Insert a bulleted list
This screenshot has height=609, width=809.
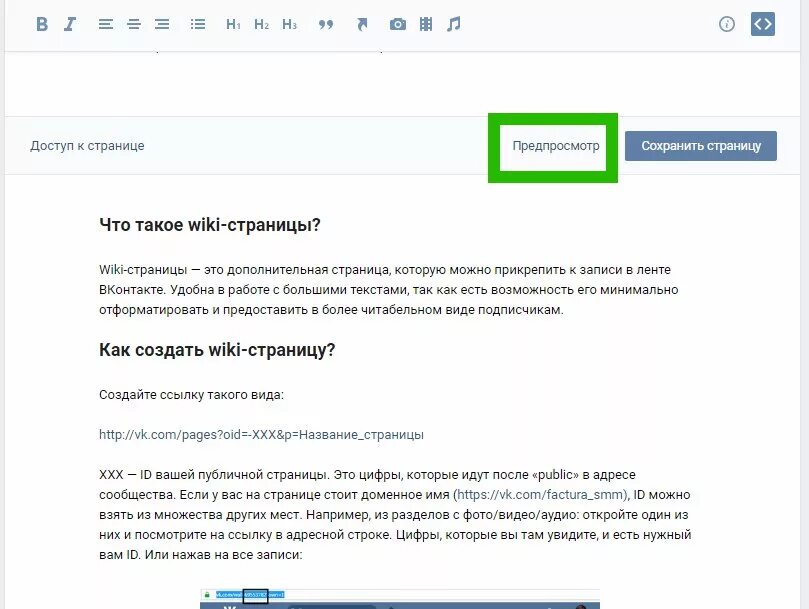198,24
